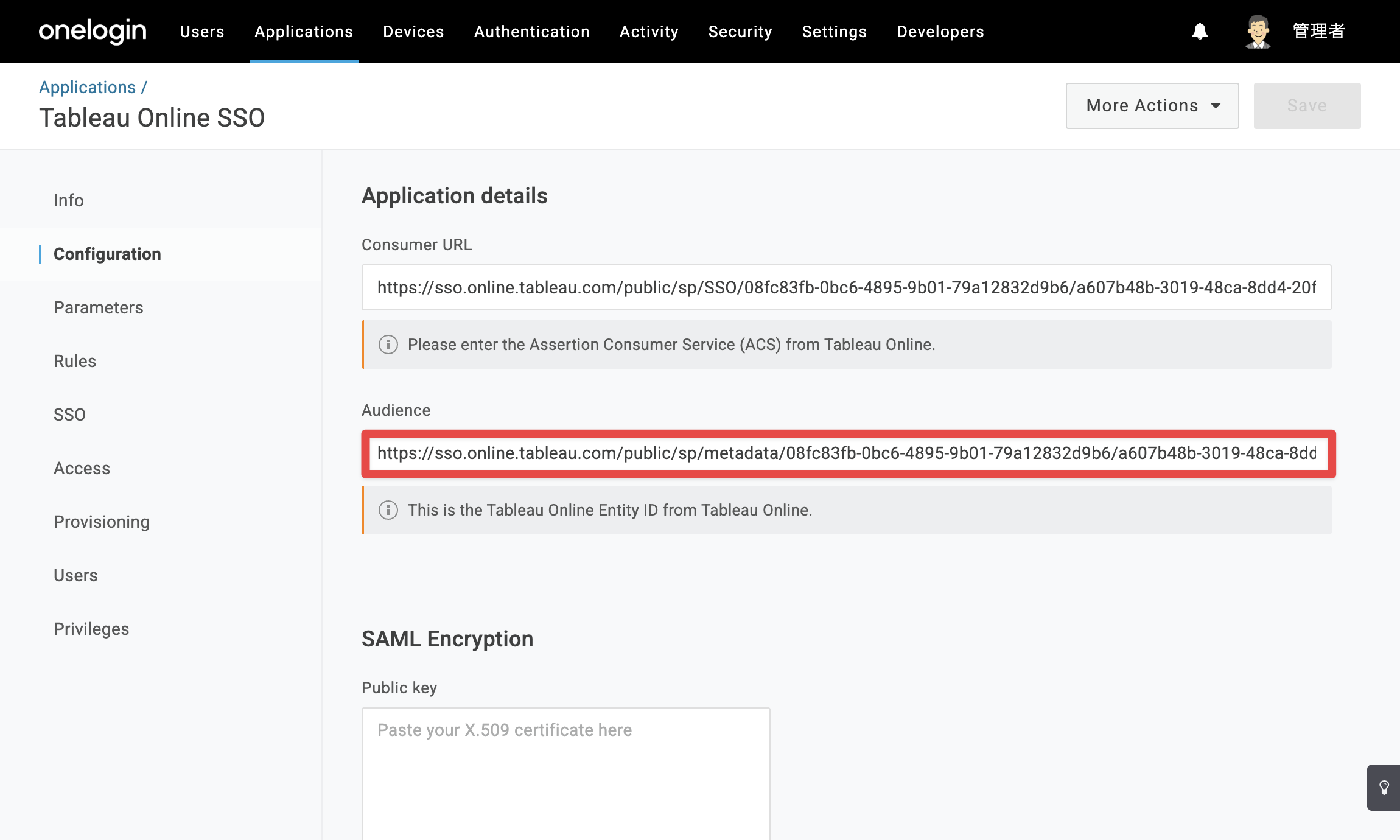Screen dimensions: 1400x840
Task: Select the SSO sidebar tab
Action: click(161, 415)
